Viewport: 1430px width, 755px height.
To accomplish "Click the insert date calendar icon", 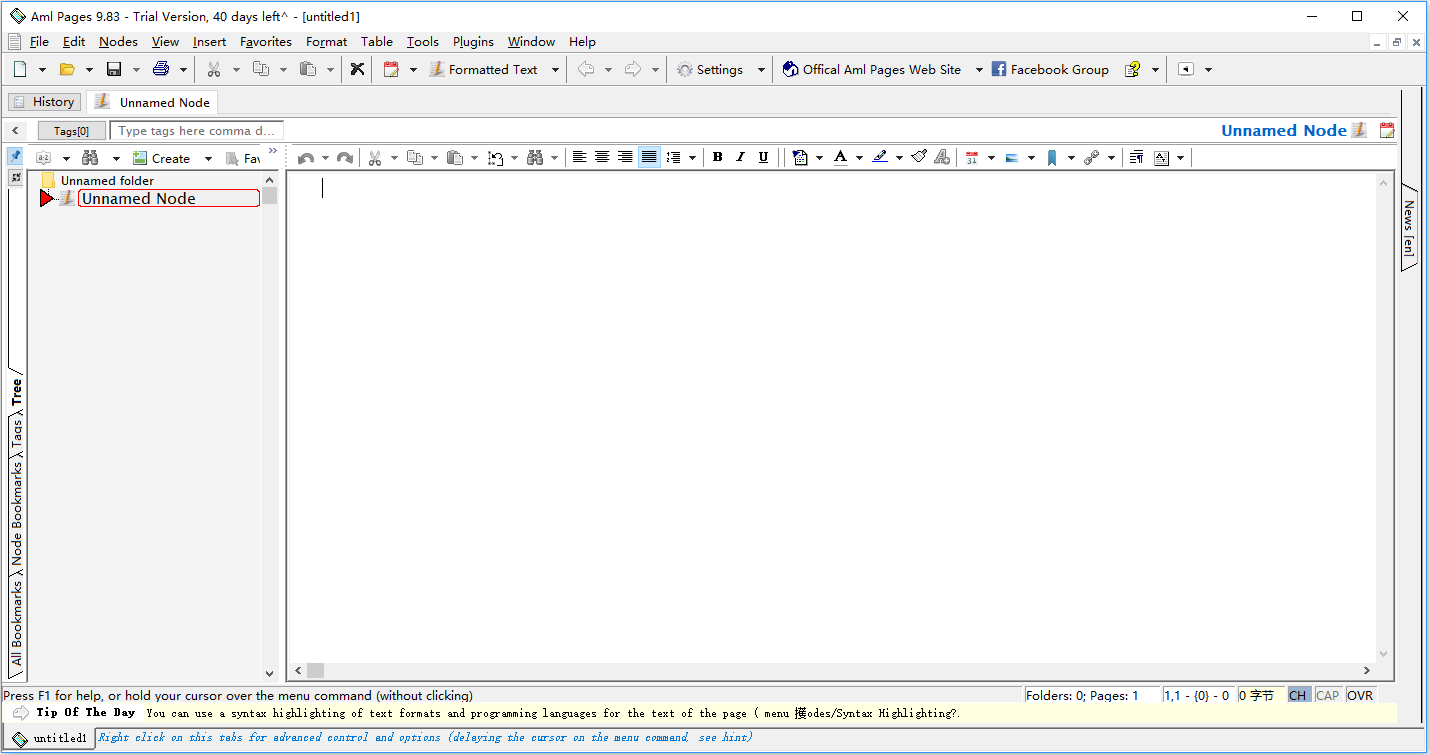I will (972, 158).
